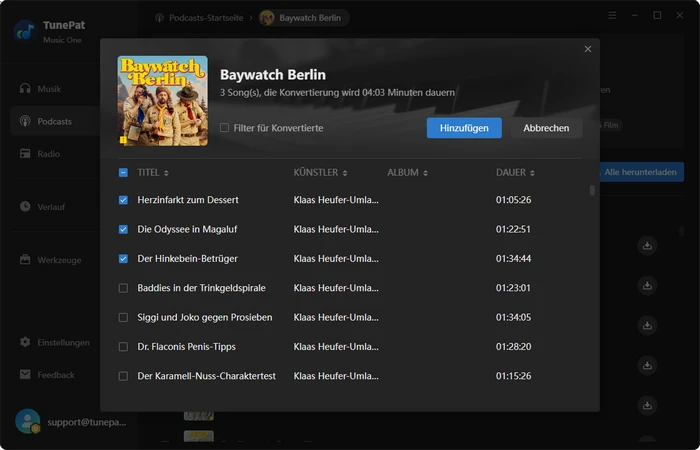Screen dimensions: 700x450
Task: Toggle the Filter für Konvertierte checkbox
Action: 225,128
